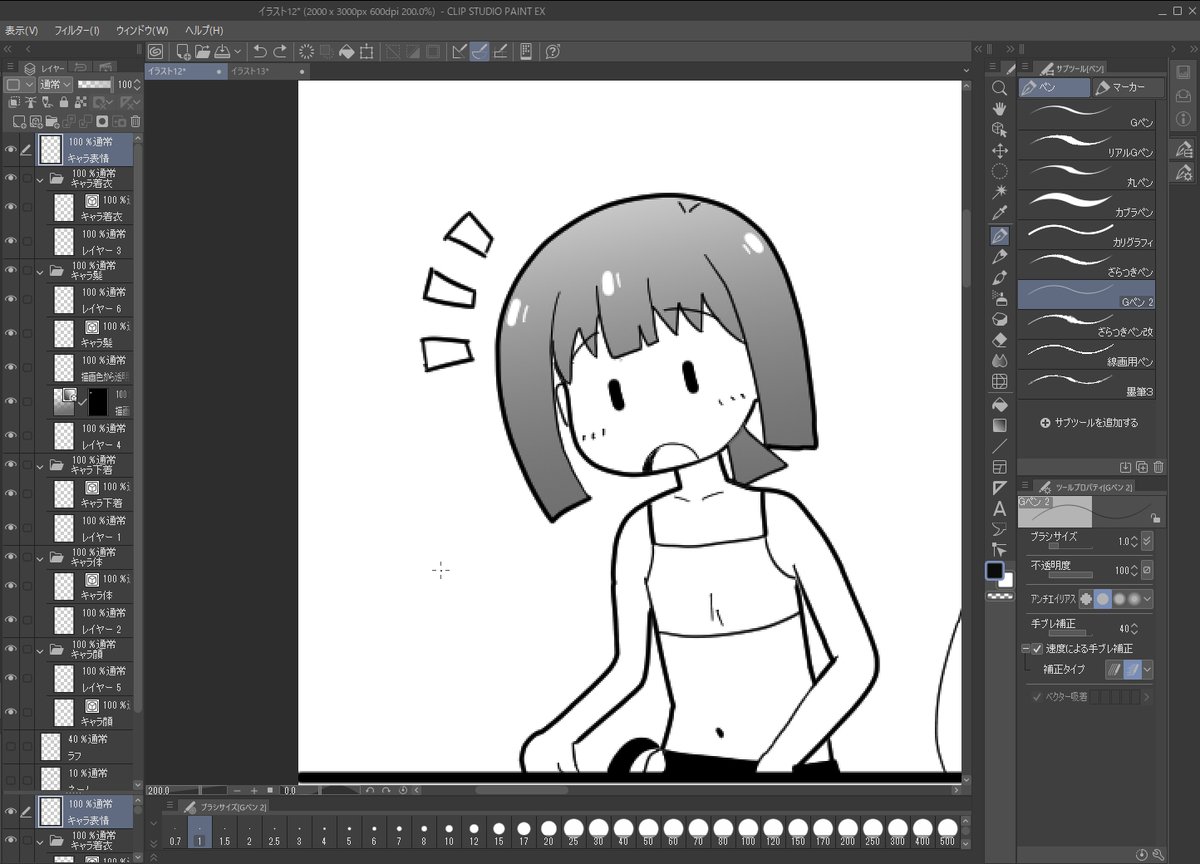Select the リアルGペン sub tool
Viewport: 1200px width, 864px height.
[x=1086, y=145]
